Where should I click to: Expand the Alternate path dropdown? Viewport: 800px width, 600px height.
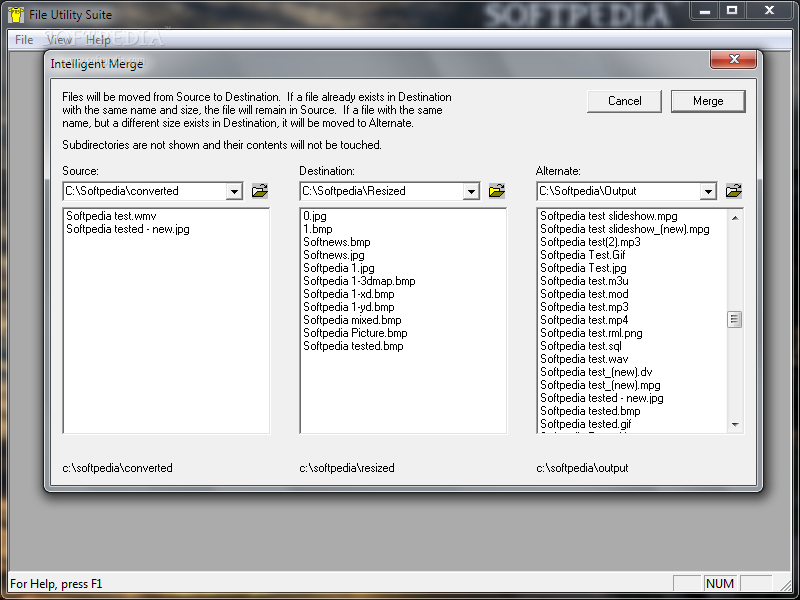click(708, 191)
